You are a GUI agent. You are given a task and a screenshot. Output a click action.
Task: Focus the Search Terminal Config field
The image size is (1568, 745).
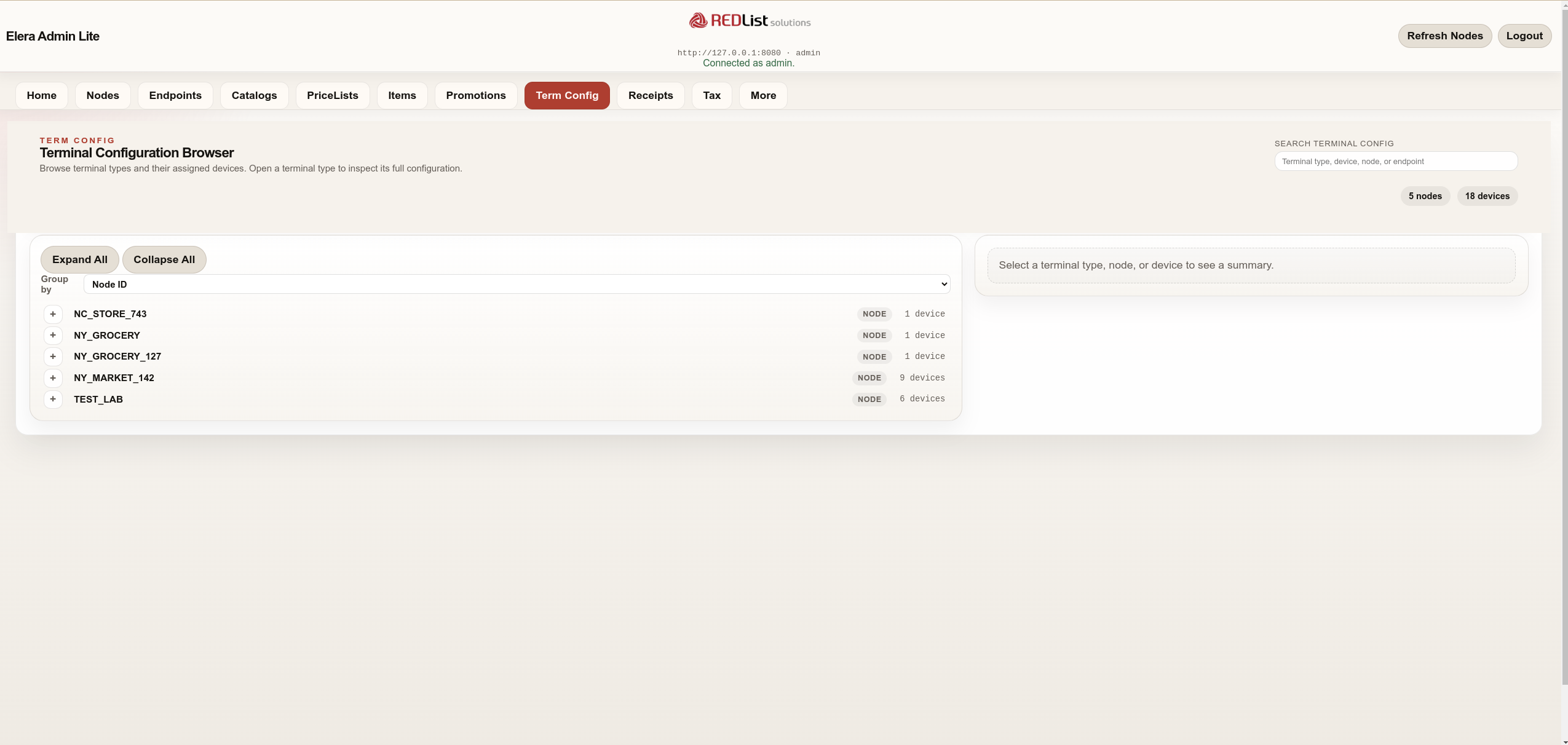click(x=1395, y=161)
